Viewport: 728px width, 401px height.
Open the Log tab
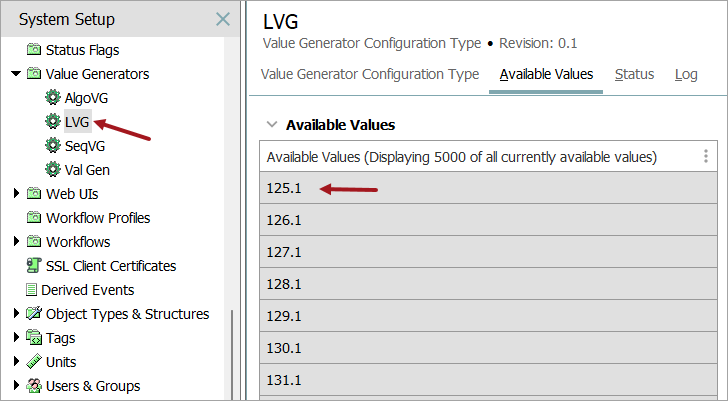click(686, 74)
